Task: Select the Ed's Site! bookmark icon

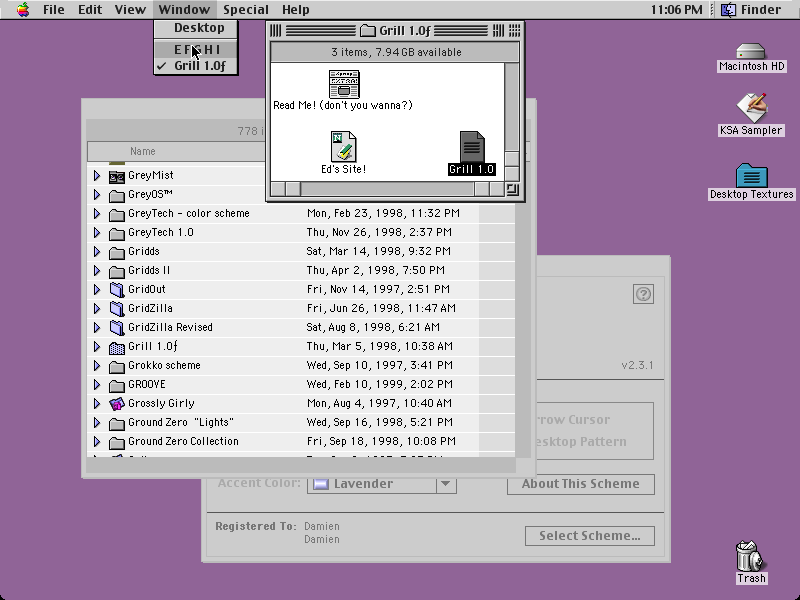Action: (343, 147)
